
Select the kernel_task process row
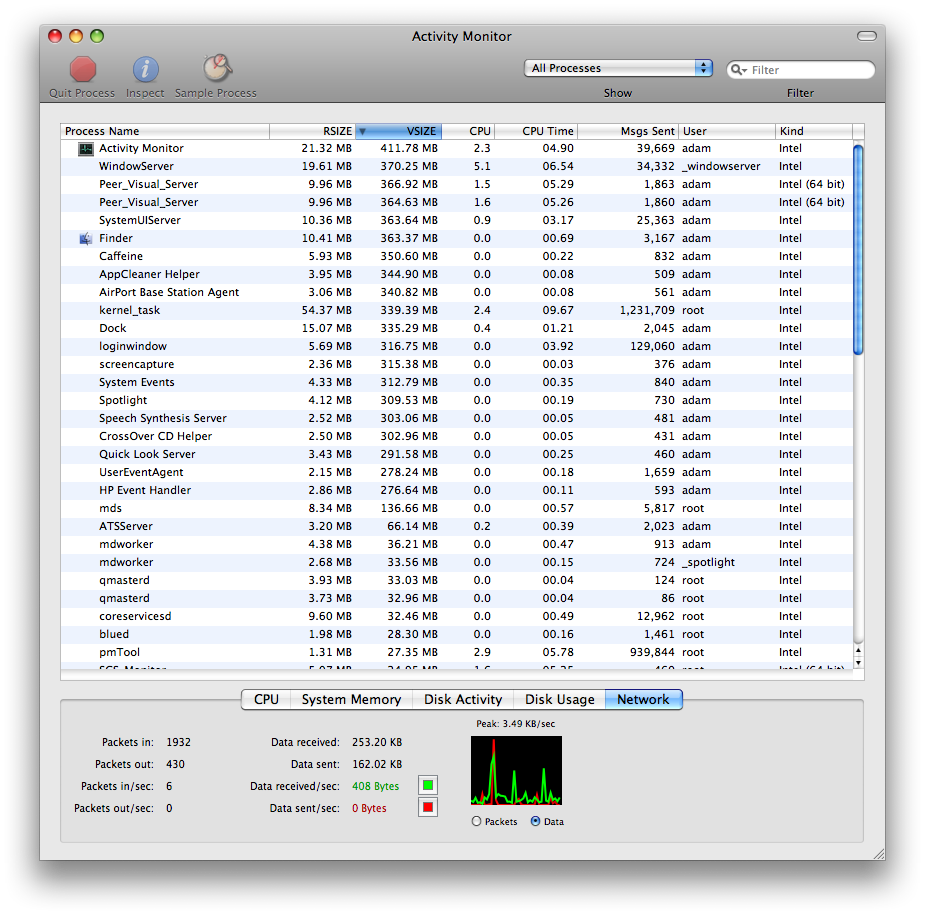(x=457, y=310)
